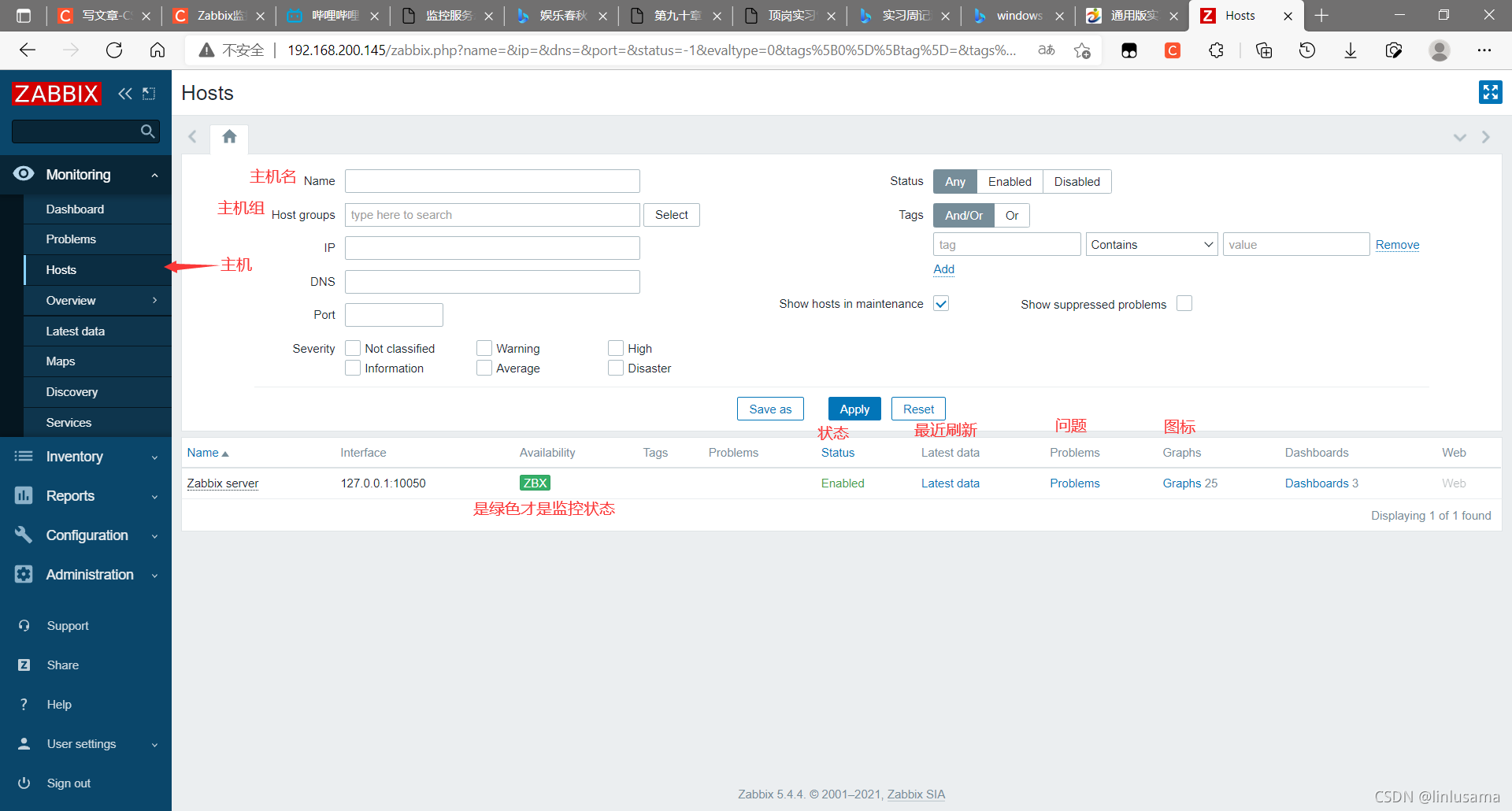Sort hosts by Name column header
1512x811 pixels.
tap(208, 453)
